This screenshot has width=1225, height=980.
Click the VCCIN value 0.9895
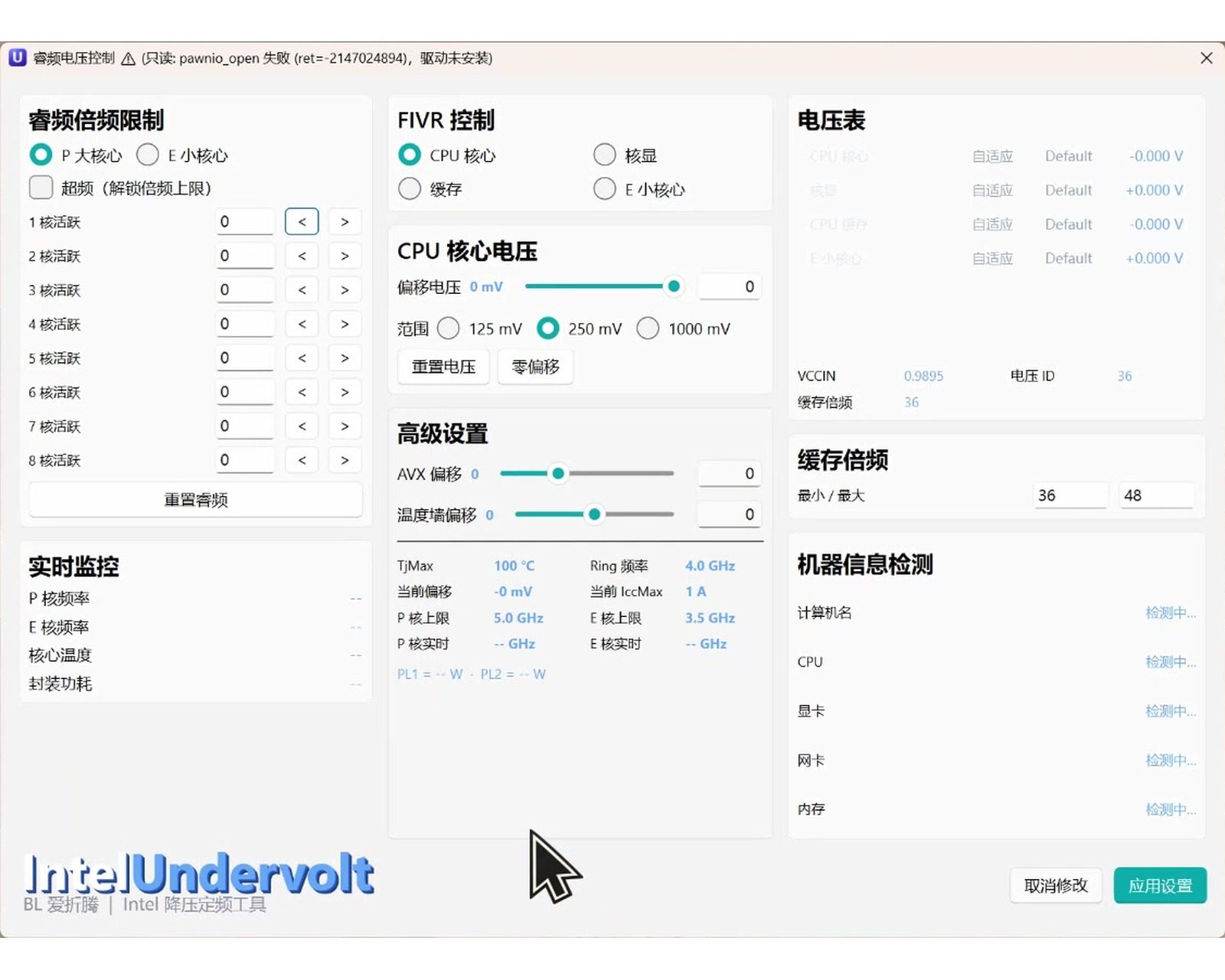click(923, 376)
